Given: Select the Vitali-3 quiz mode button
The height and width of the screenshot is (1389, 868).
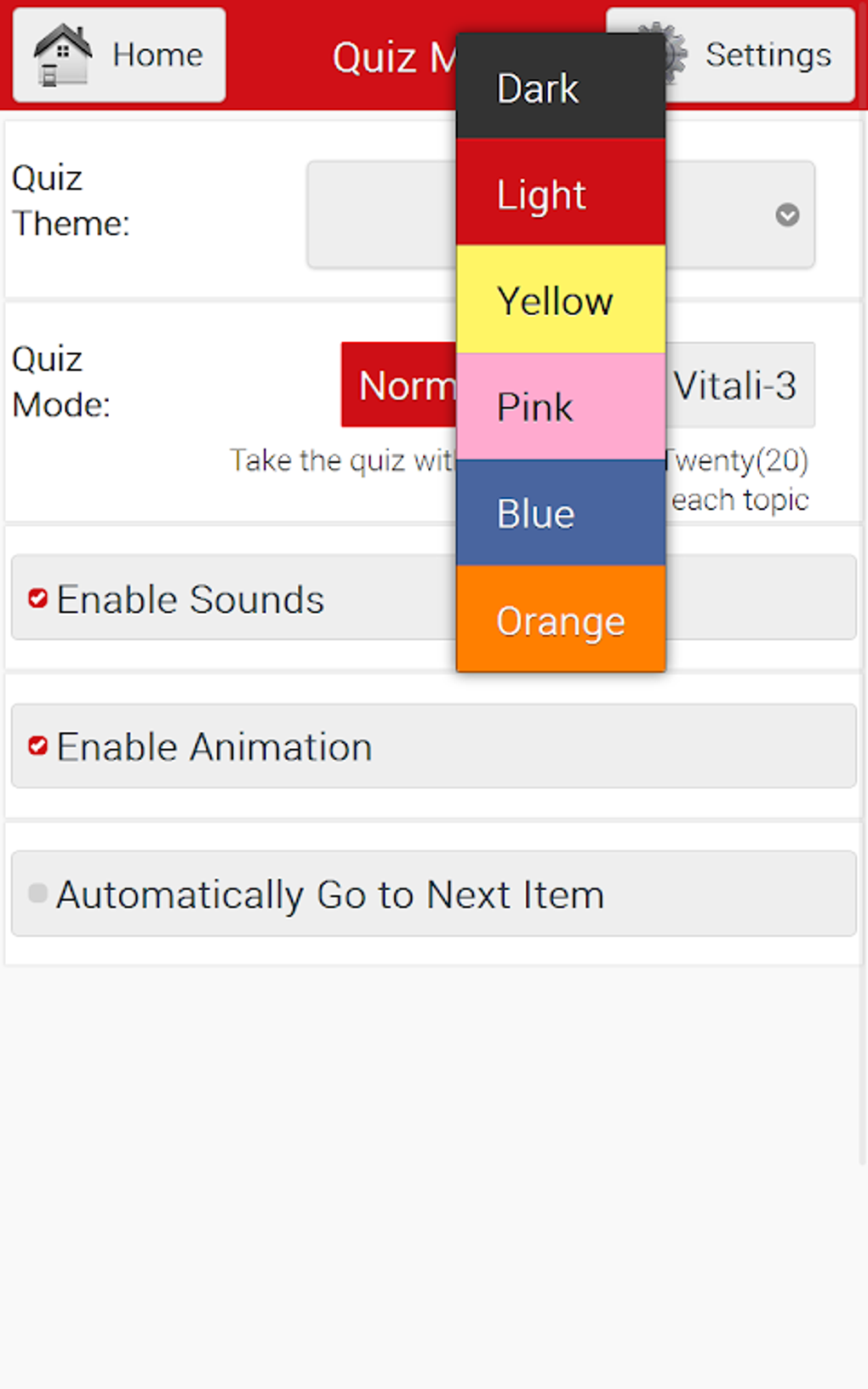Looking at the screenshot, I should click(x=737, y=385).
